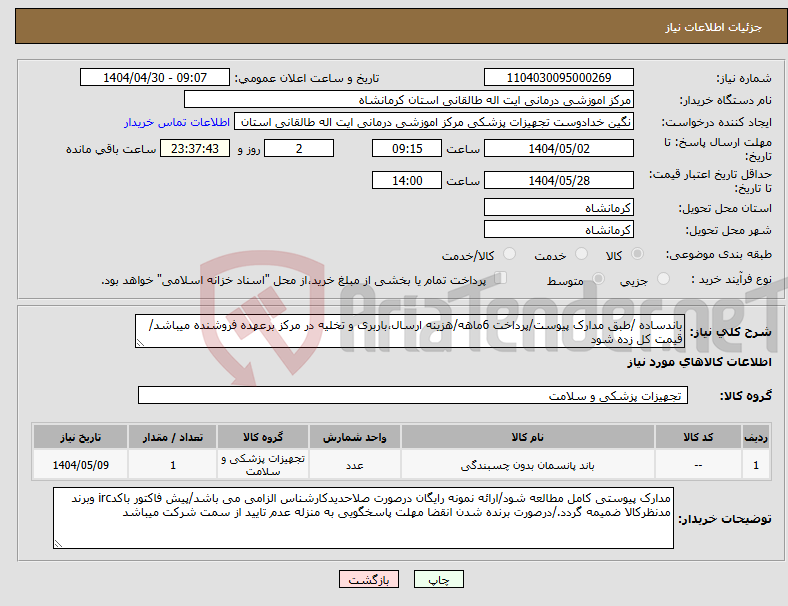Screen dimensions: 788x606
Task: Click the announcement date field 1404/04/30 - 09:07
Action: pos(155,77)
